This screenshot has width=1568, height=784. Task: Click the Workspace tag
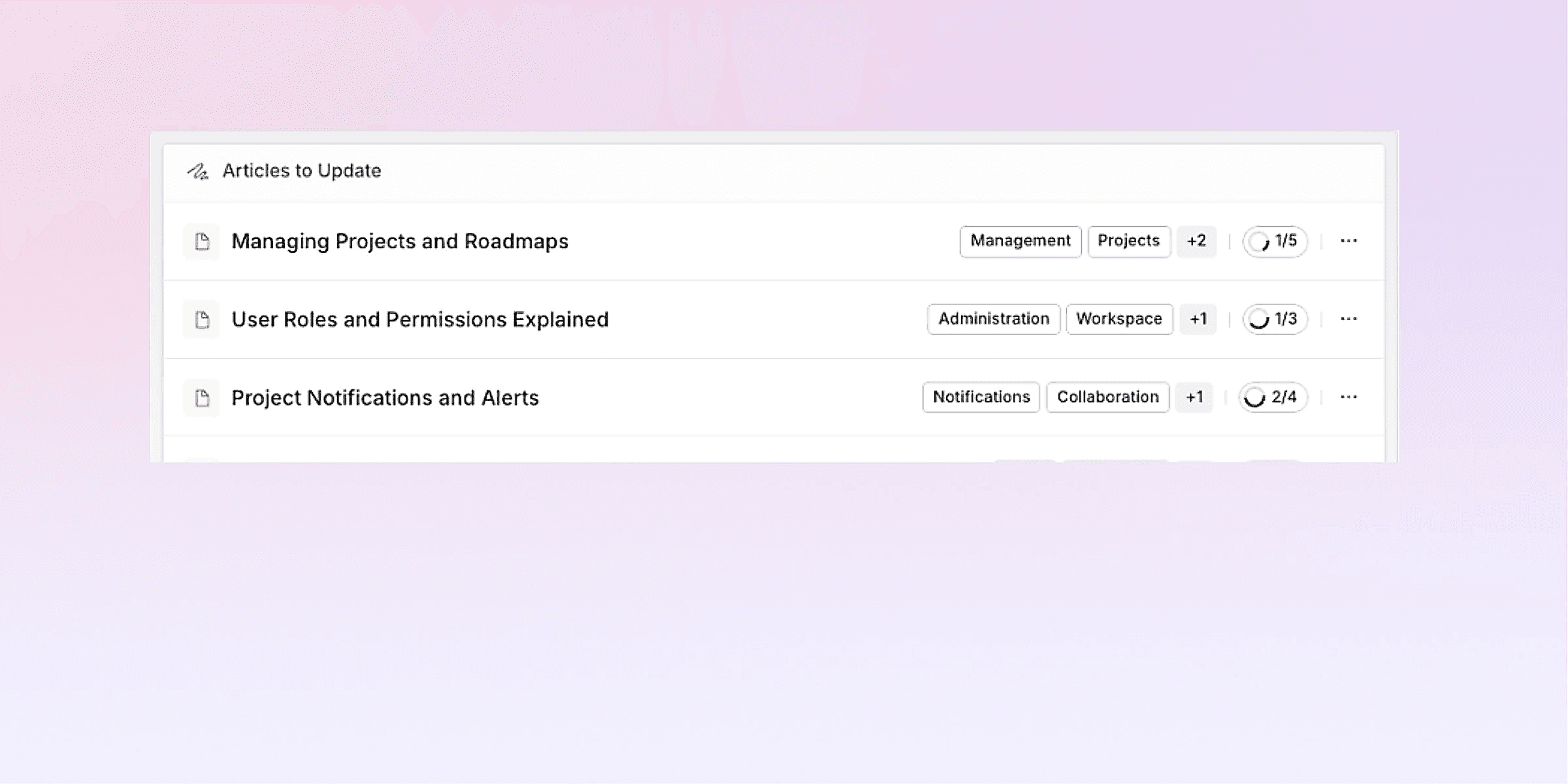tap(1119, 319)
